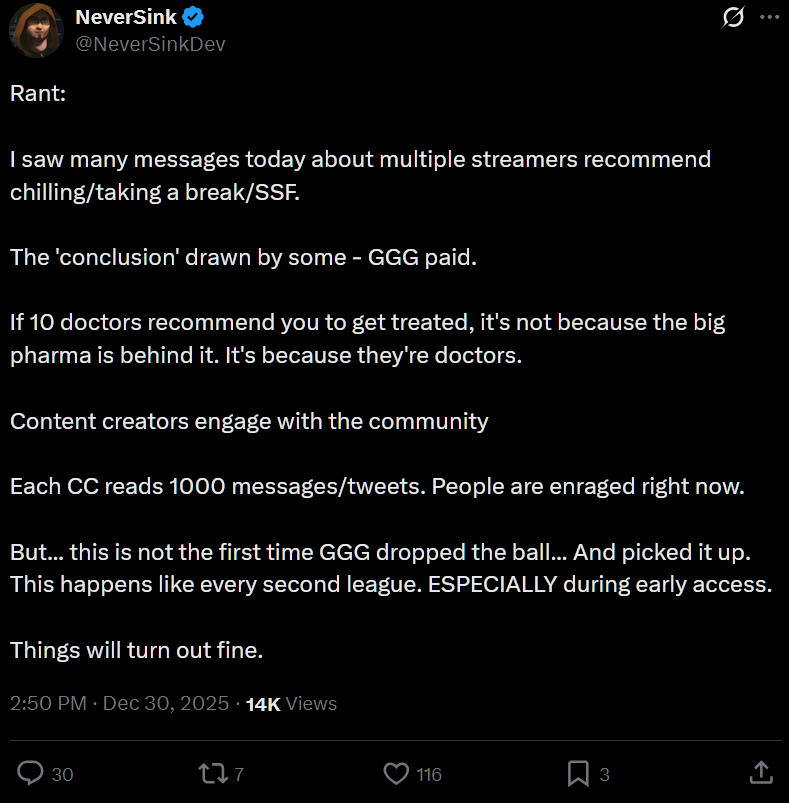Image resolution: width=789 pixels, height=803 pixels.
Task: Click the Grok slashed-circle icon
Action: point(733,17)
